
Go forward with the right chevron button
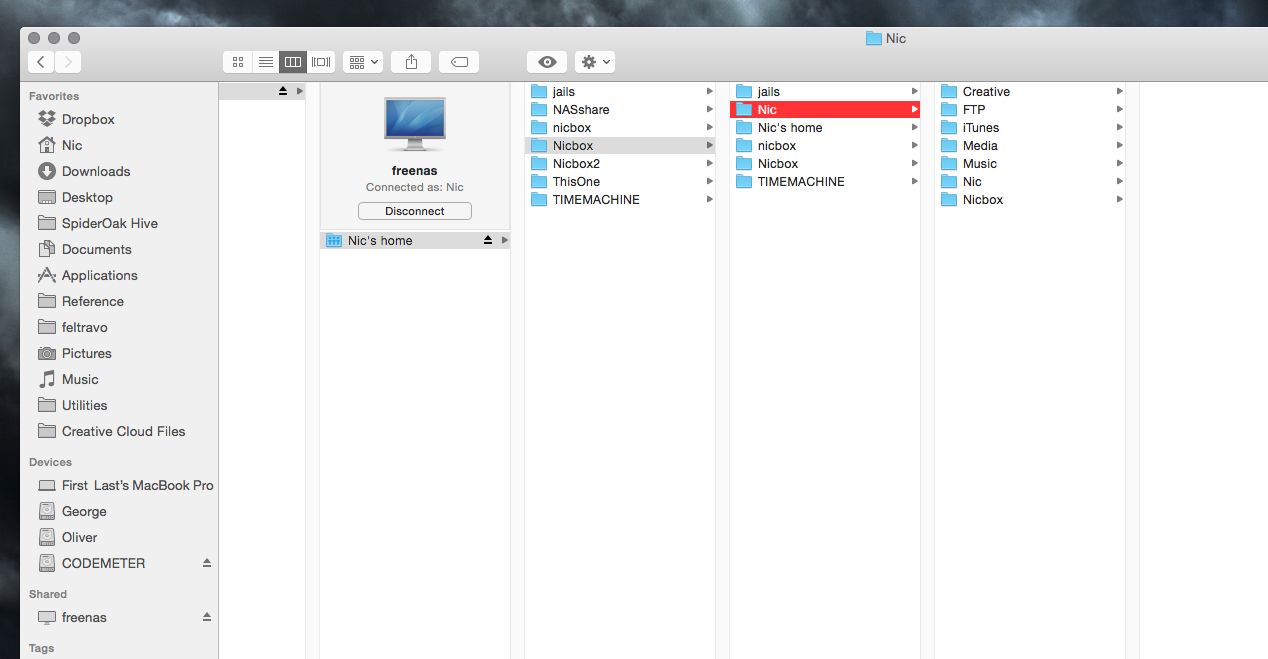tap(68, 62)
